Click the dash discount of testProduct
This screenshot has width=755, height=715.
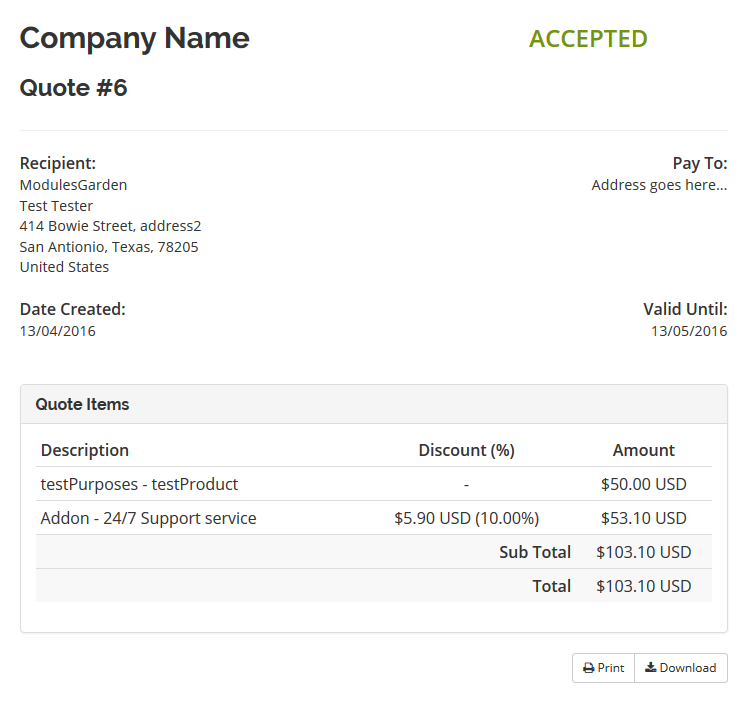click(x=466, y=485)
